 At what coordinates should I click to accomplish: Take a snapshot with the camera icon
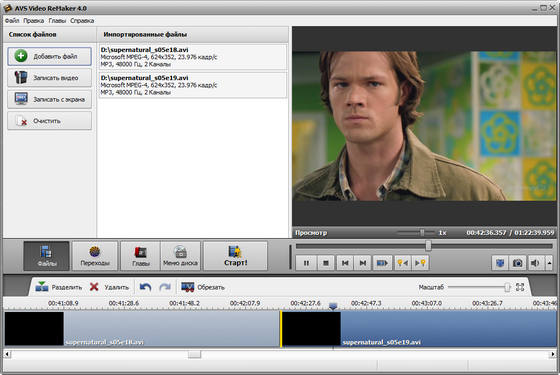click(x=518, y=263)
